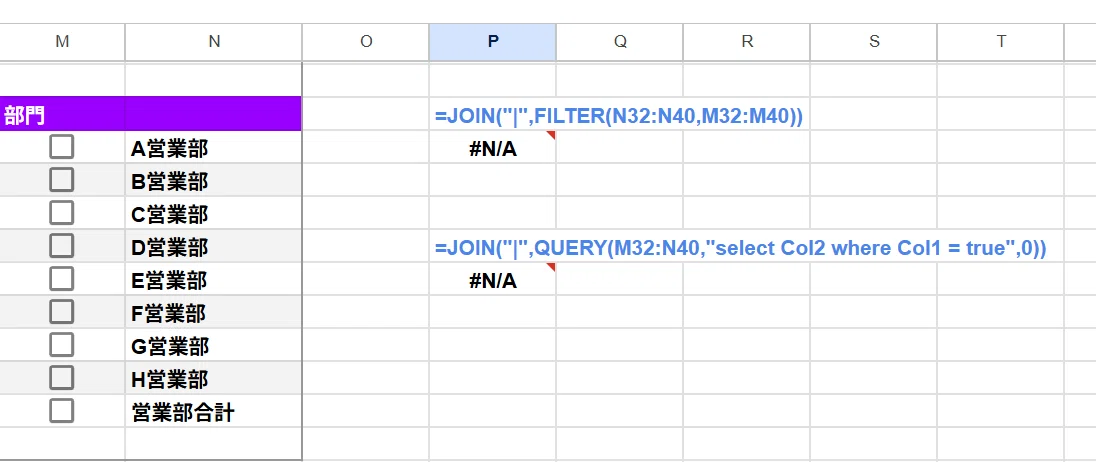Select the JOIN FILTER formula cell
Viewport: 1096px width, 462px height.
click(x=493, y=115)
